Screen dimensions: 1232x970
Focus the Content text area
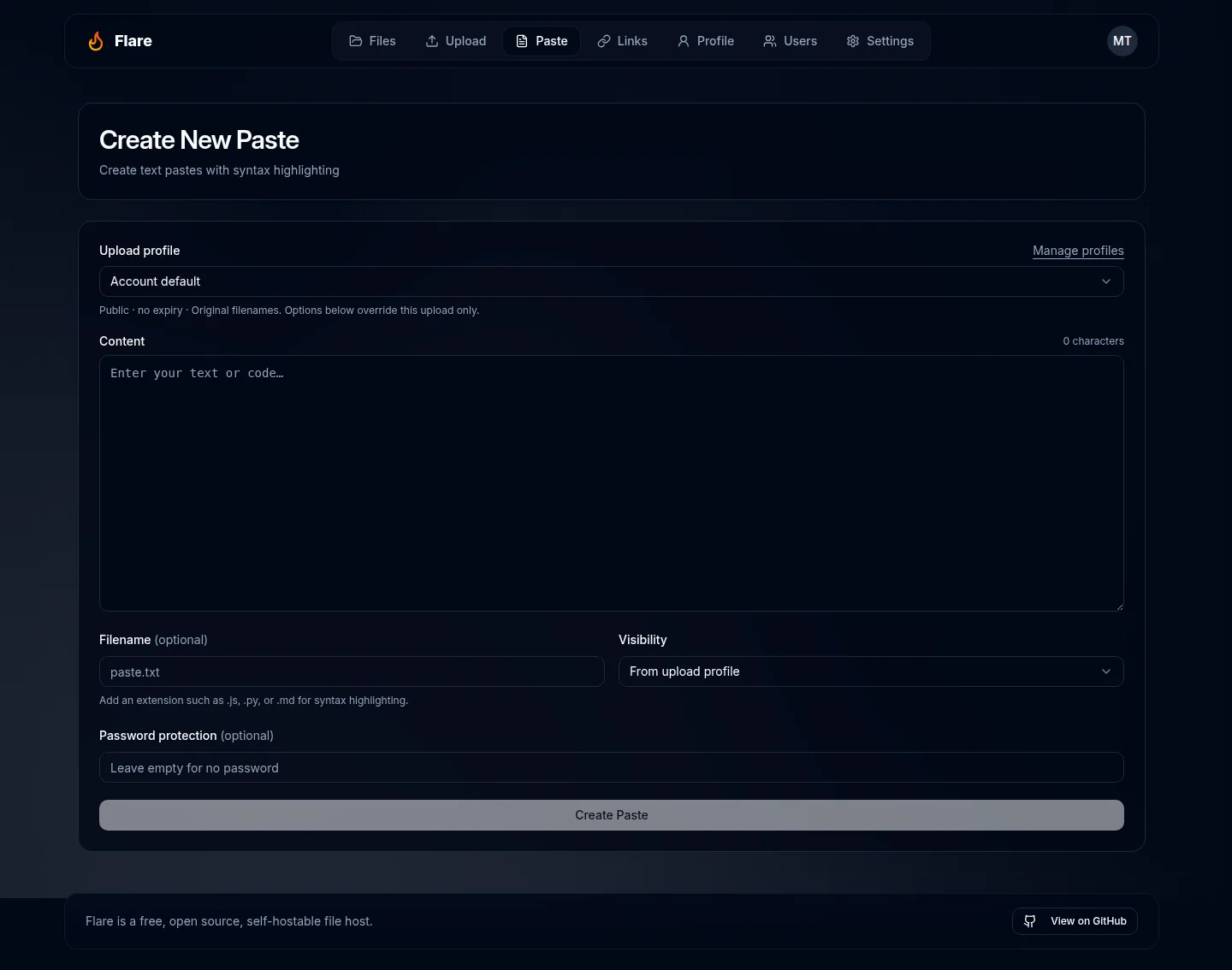612,483
